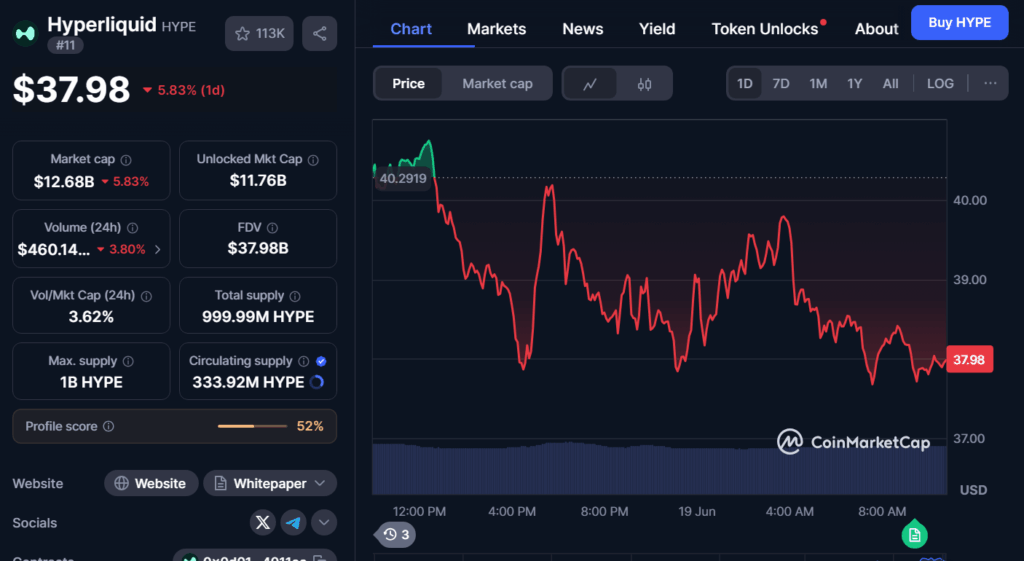
Task: Open the project Website link
Action: pos(151,483)
